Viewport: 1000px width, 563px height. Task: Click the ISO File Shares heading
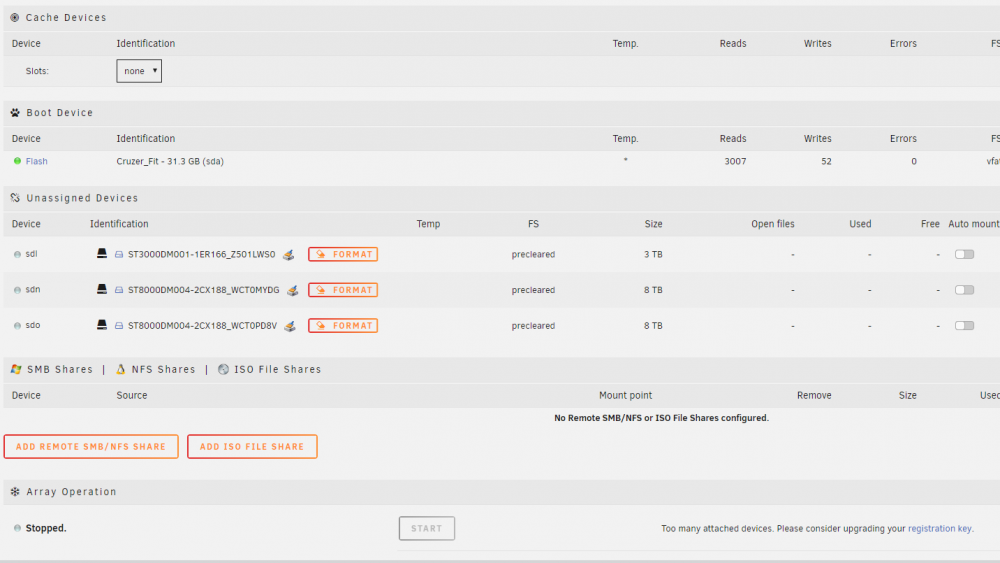tap(277, 370)
